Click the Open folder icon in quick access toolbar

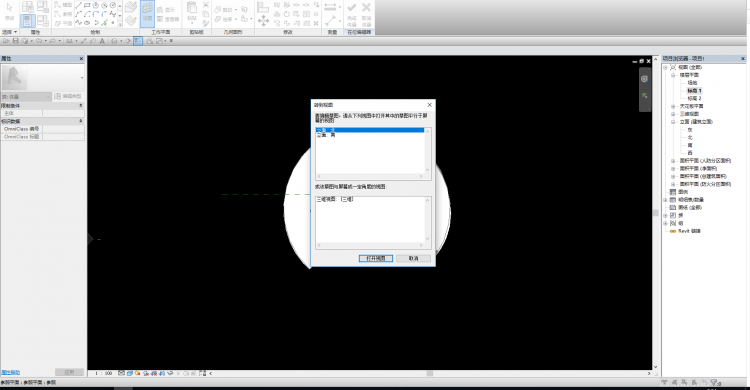point(6,41)
